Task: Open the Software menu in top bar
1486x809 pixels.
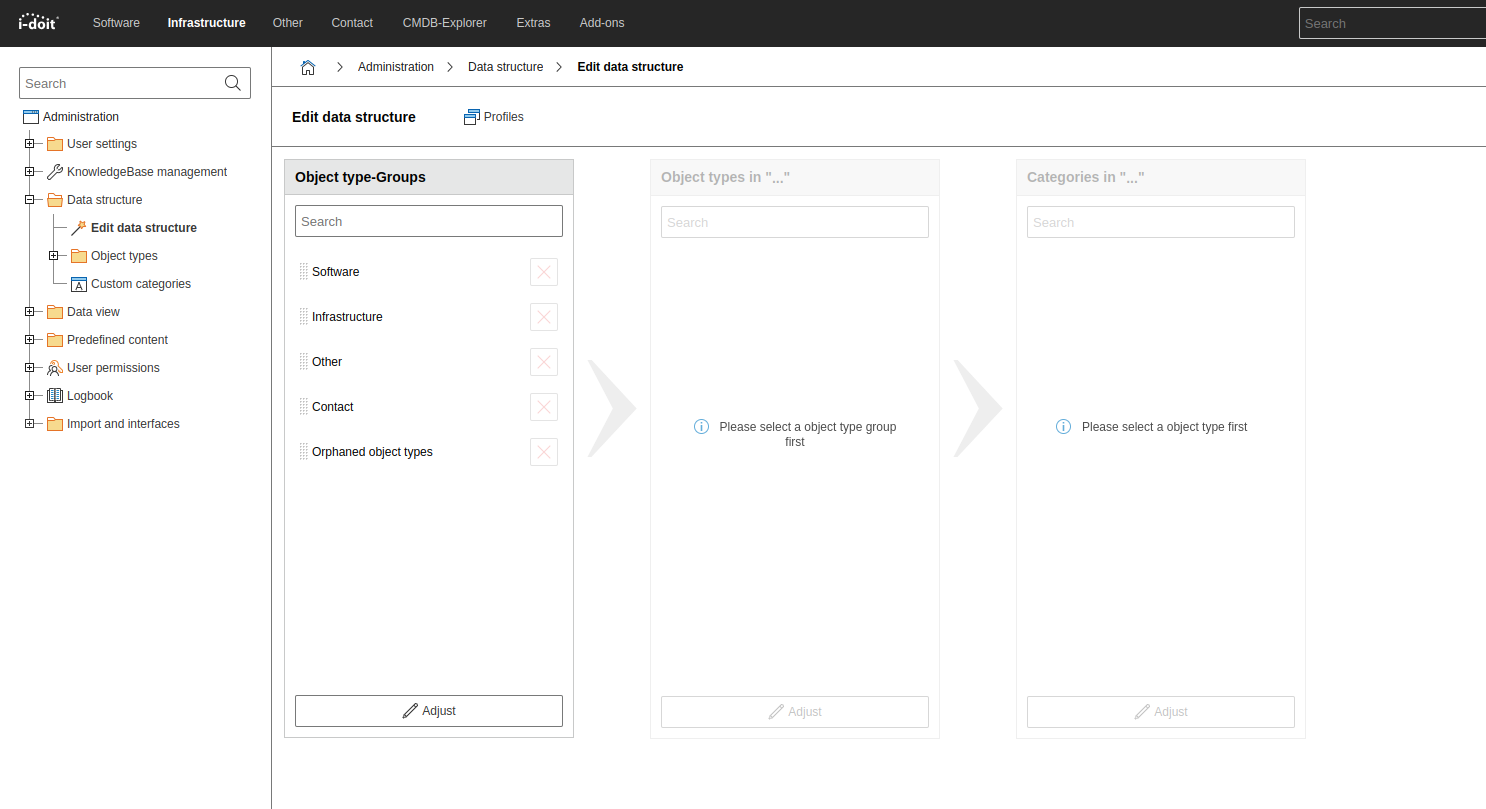Action: tap(116, 22)
